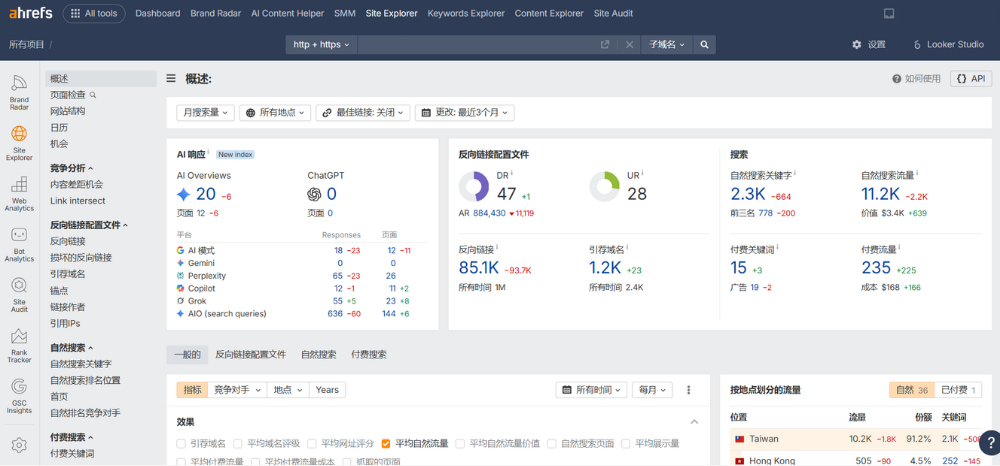This screenshot has height=466, width=1000.
Task: Open Looker Studio link
Action: pyautogui.click(x=948, y=45)
